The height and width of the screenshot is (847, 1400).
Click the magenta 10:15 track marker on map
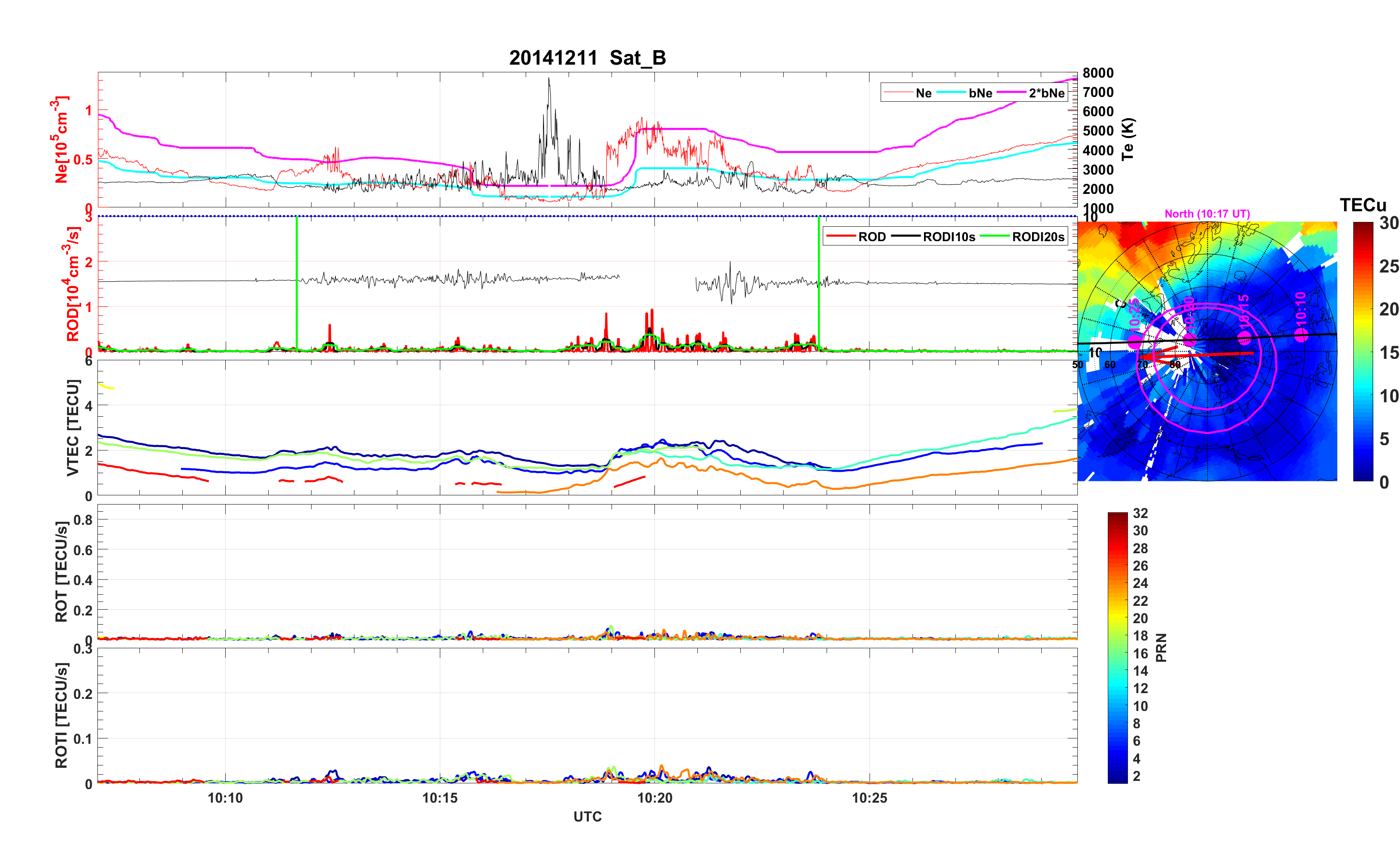[x=1244, y=339]
